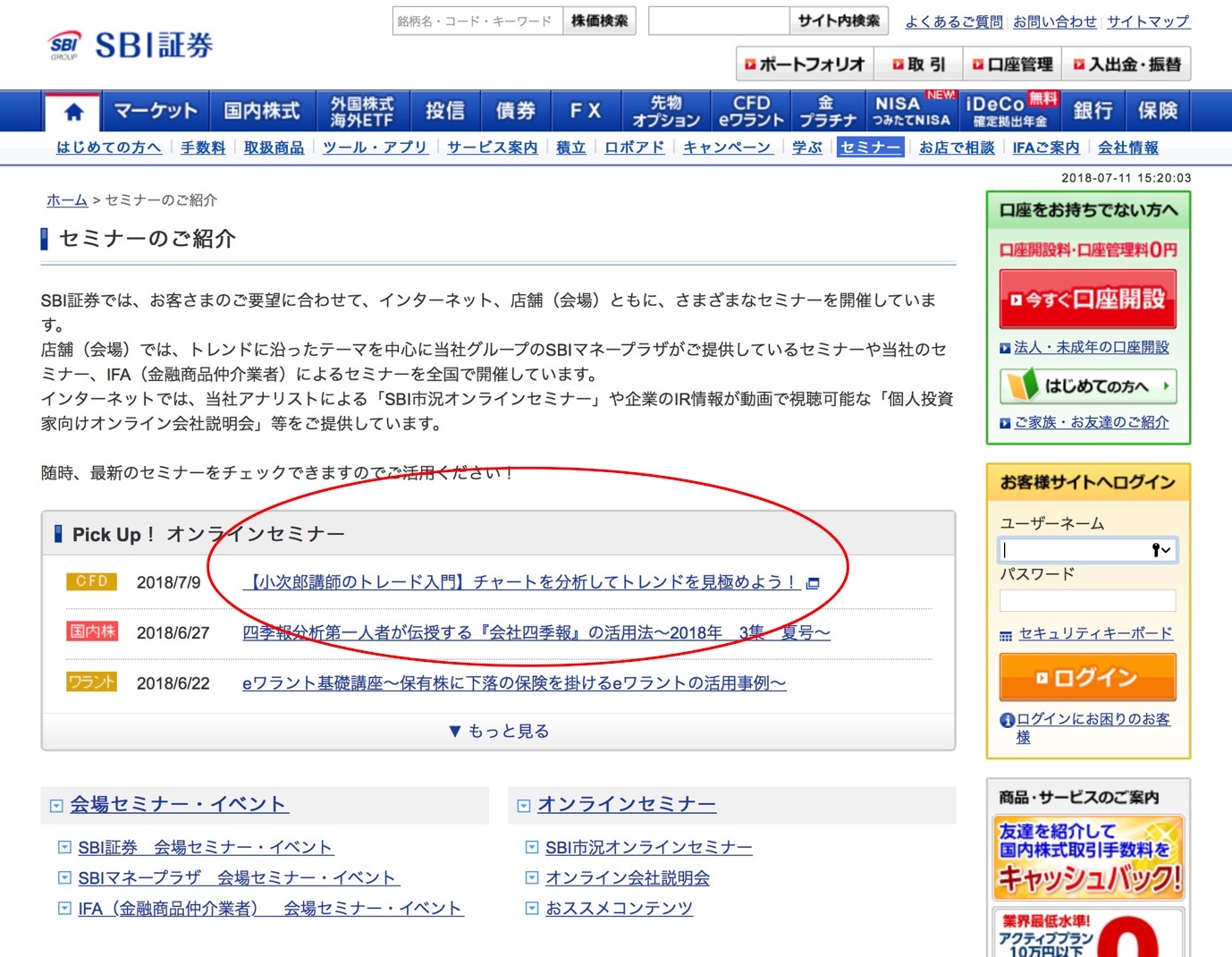Open the 外国株式 海外ETF tab
The width and height of the screenshot is (1232, 957).
click(362, 111)
